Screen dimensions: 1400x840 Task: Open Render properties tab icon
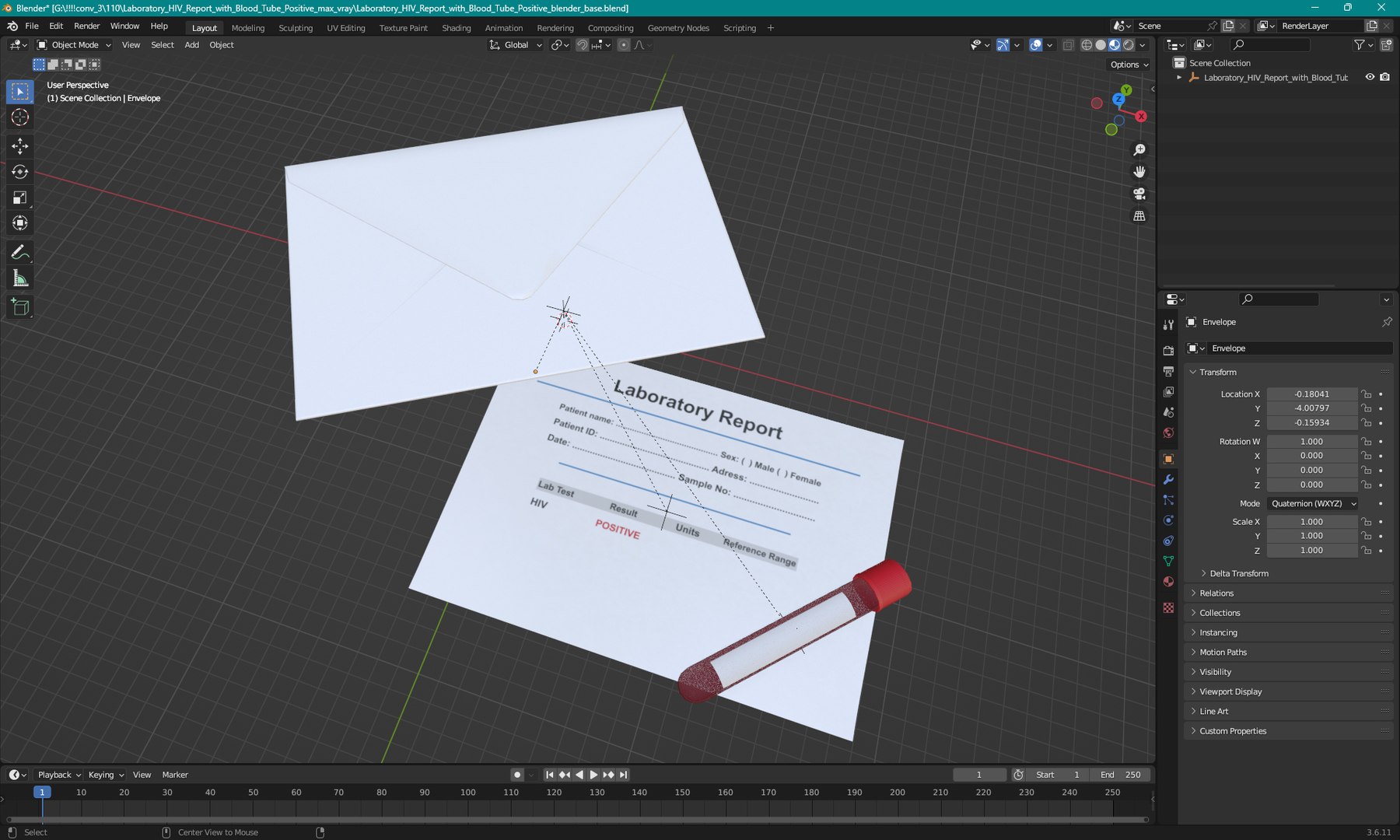1168,351
